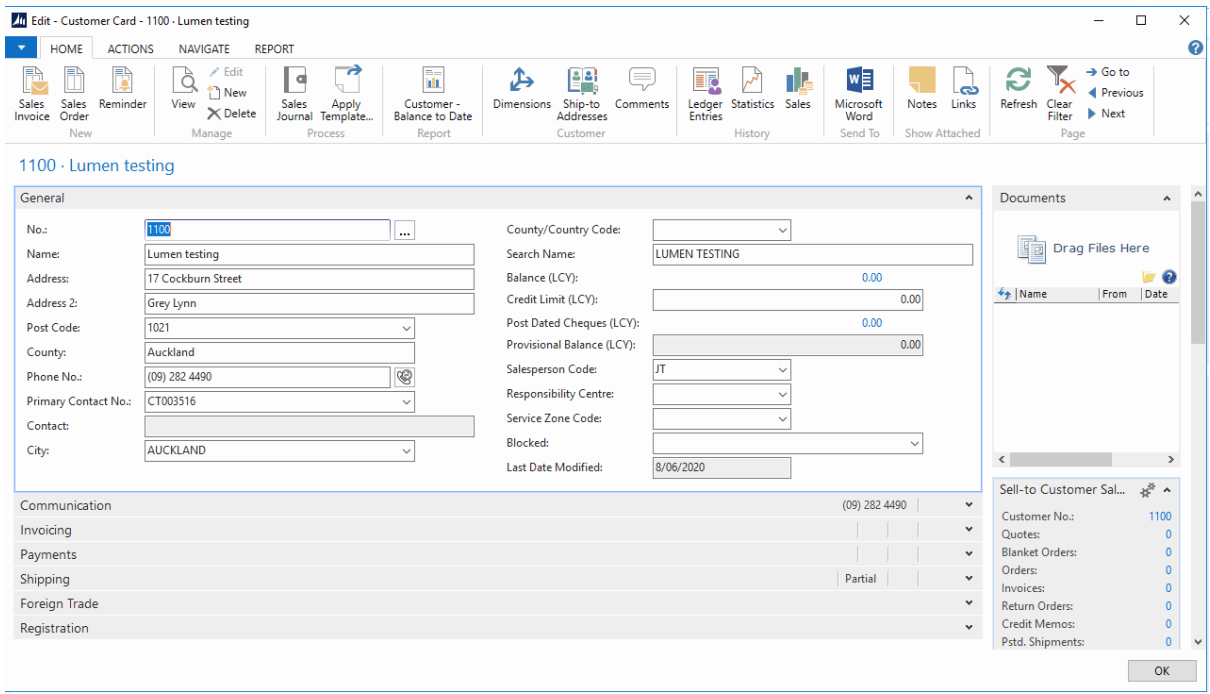Viewport: 1210px width, 694px height.
Task: Expand the Invoicing section
Action: click(968, 530)
